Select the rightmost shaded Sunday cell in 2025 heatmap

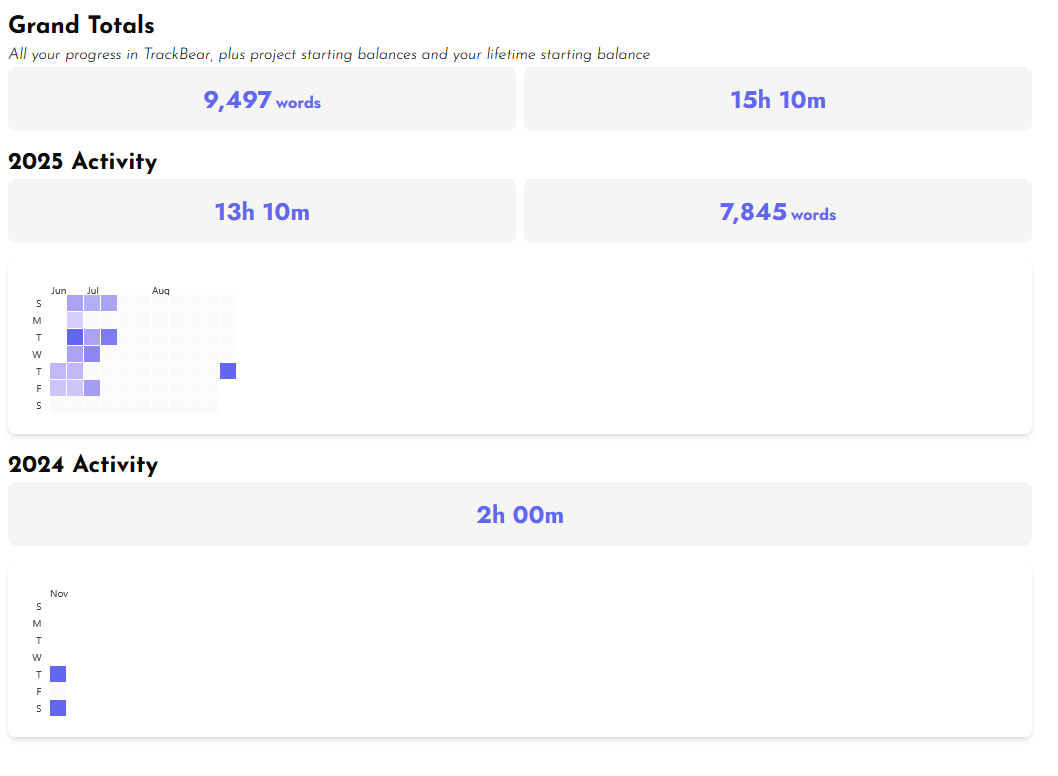(109, 303)
